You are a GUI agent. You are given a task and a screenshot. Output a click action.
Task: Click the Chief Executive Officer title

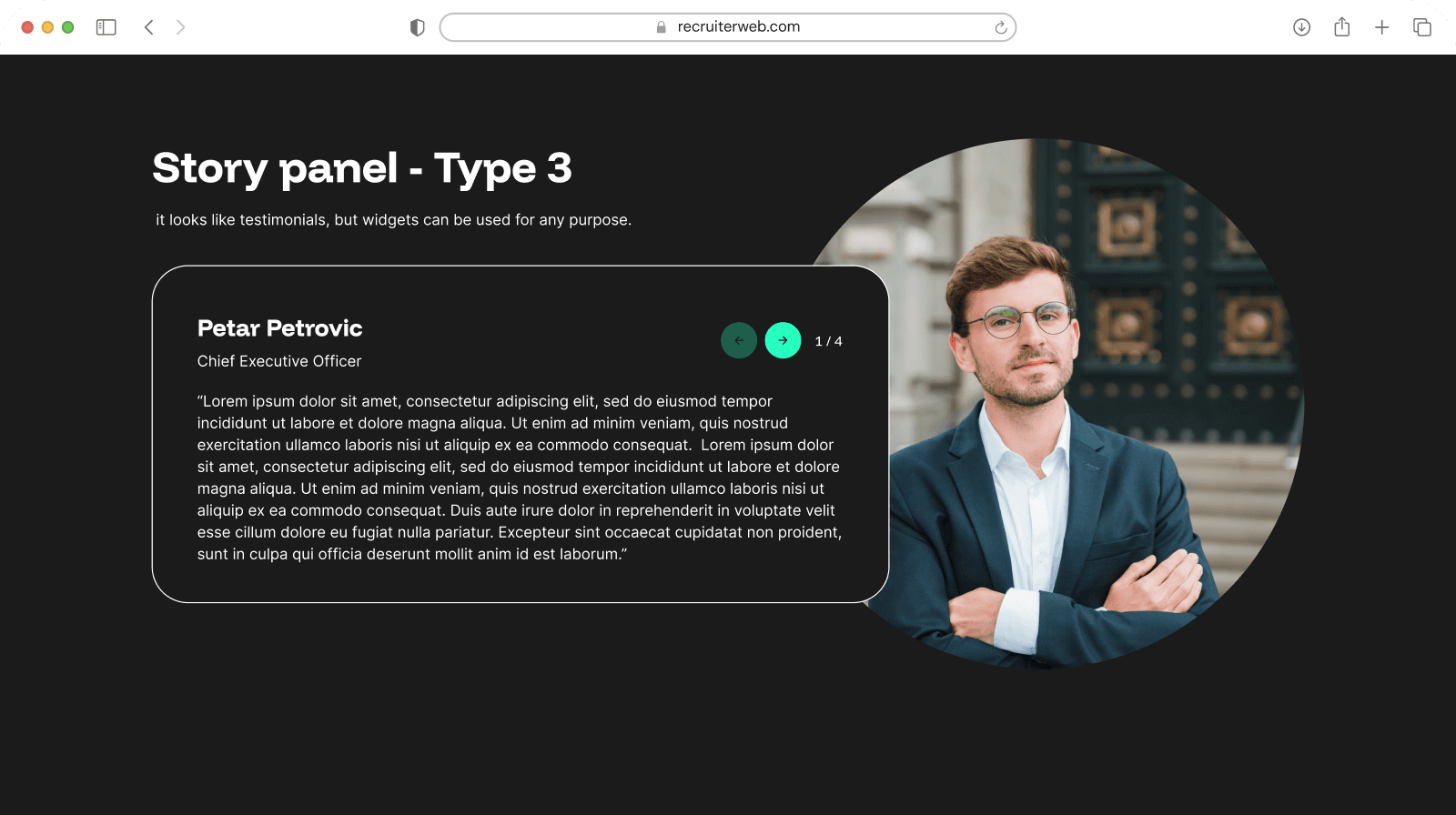click(x=279, y=361)
